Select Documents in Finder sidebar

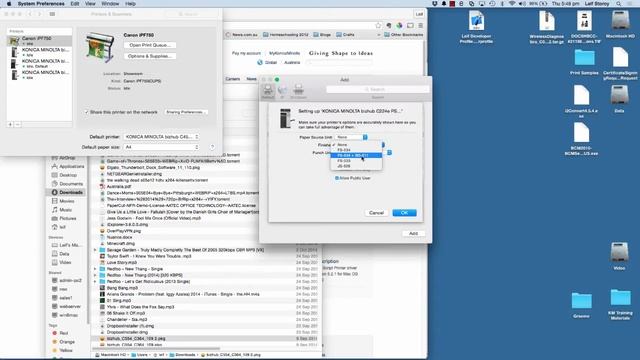coord(67,184)
